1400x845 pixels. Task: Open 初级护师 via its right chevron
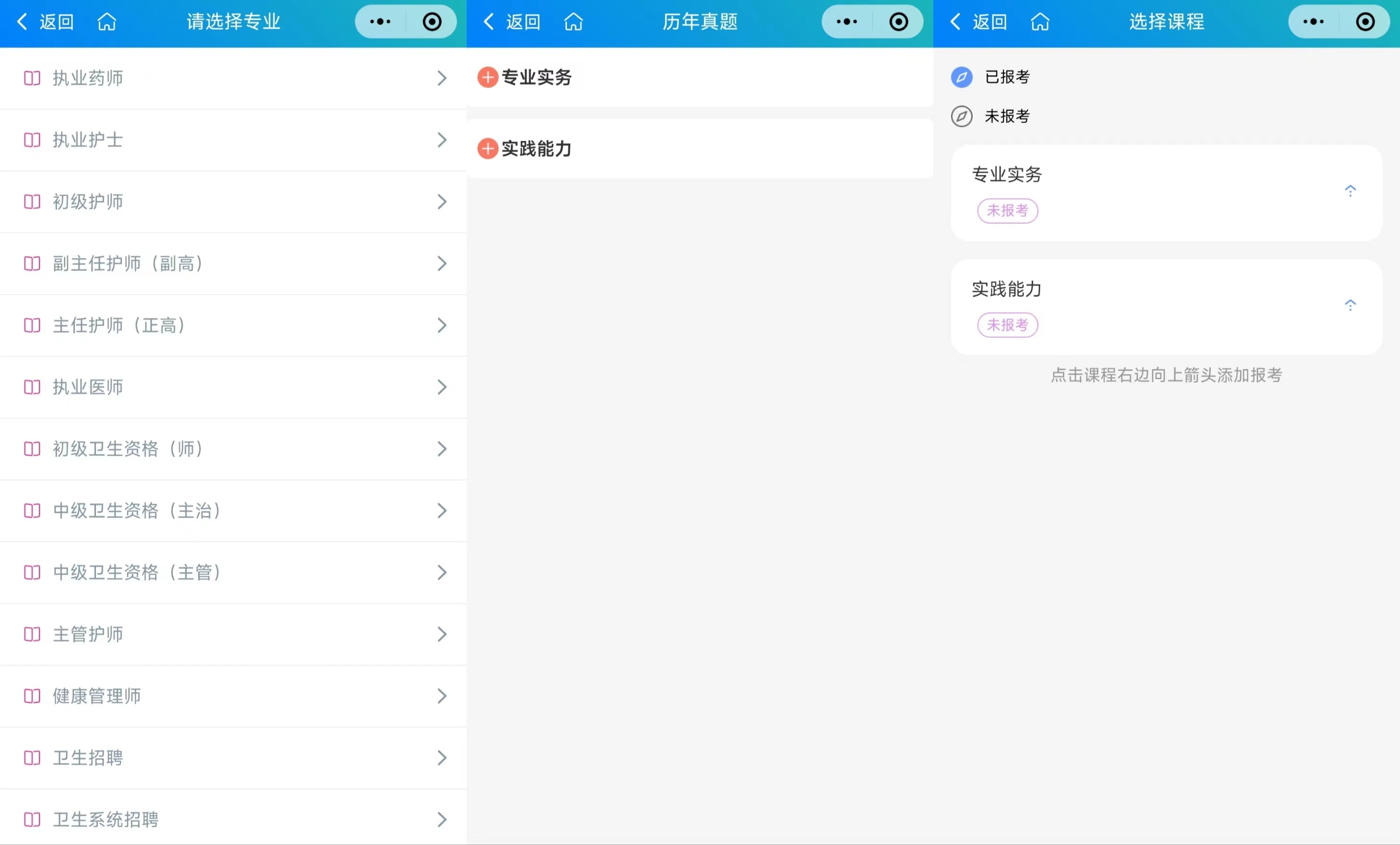442,202
